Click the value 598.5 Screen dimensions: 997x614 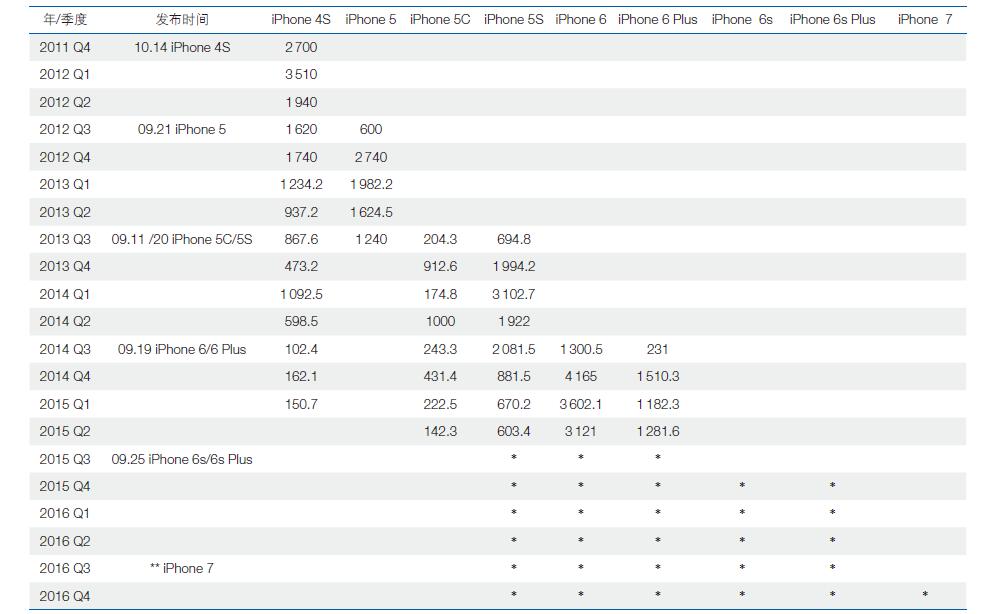click(301, 322)
